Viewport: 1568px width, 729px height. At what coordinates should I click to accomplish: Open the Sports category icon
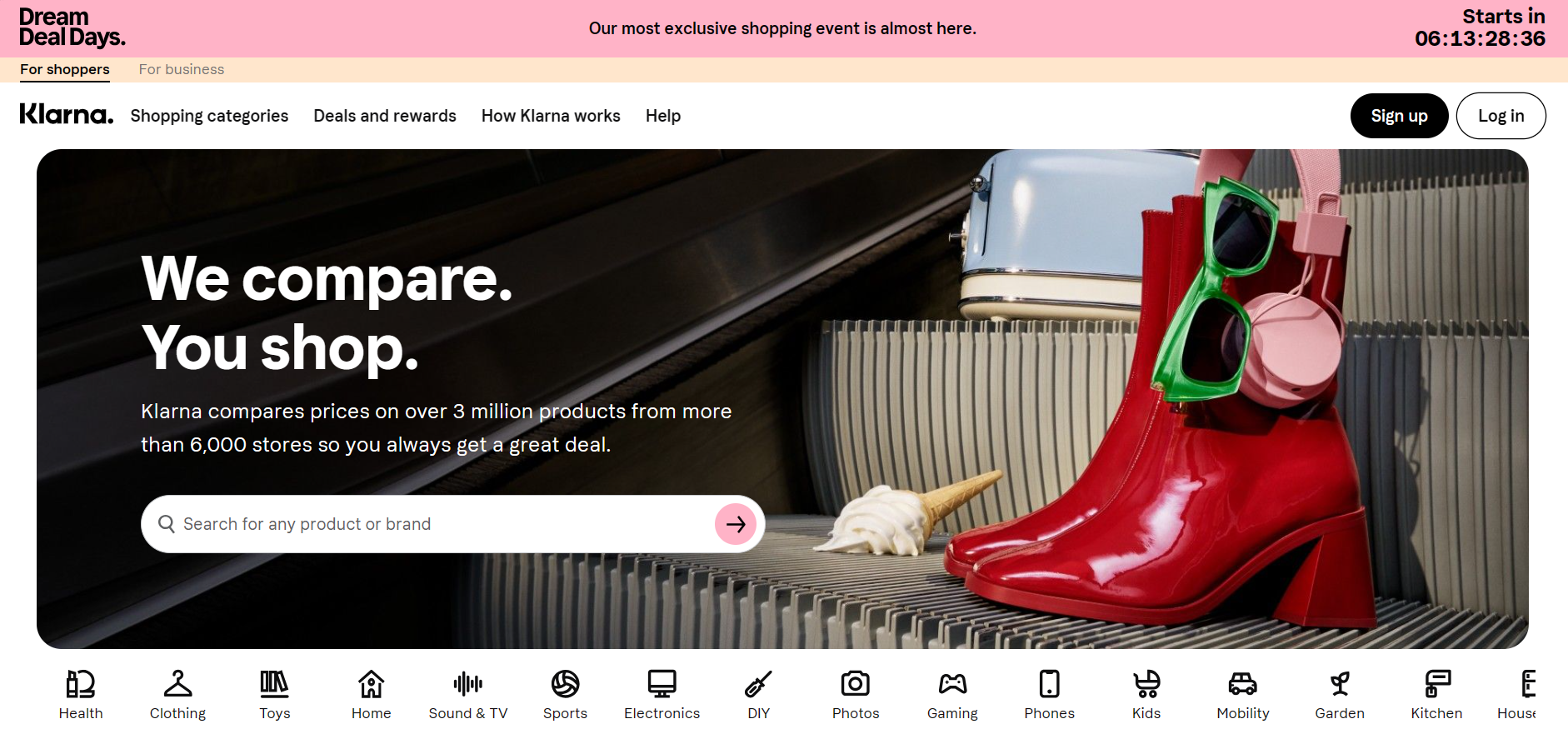pyautogui.click(x=565, y=684)
